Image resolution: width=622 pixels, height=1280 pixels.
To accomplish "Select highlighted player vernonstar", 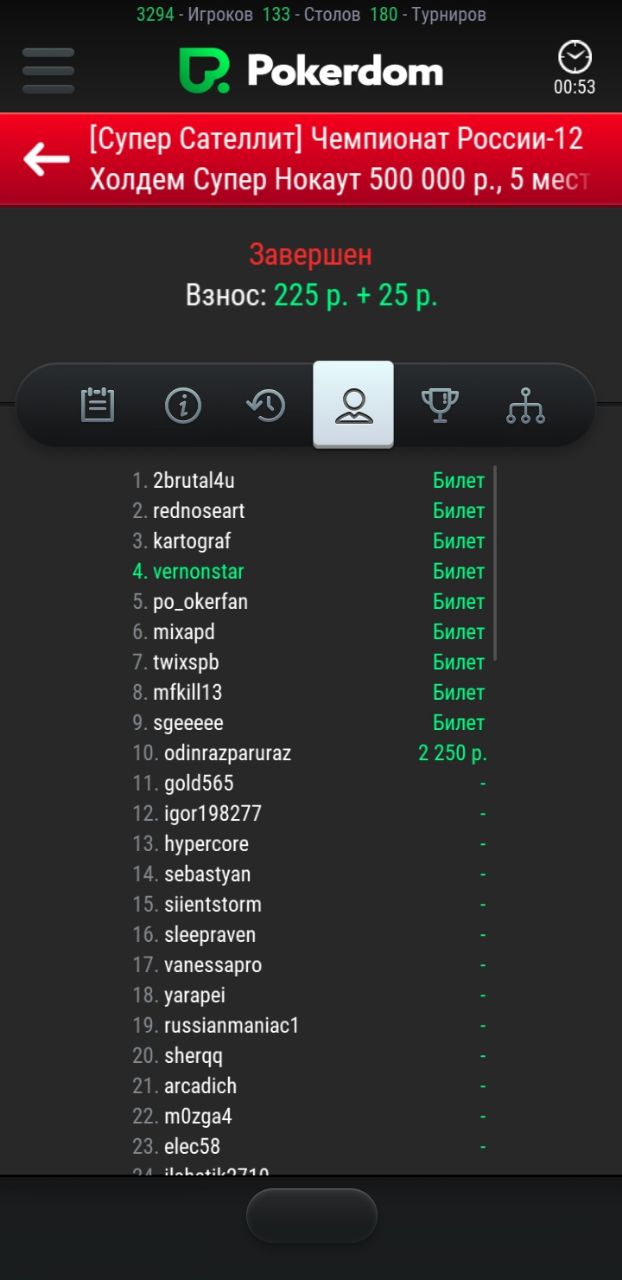I will (x=198, y=572).
